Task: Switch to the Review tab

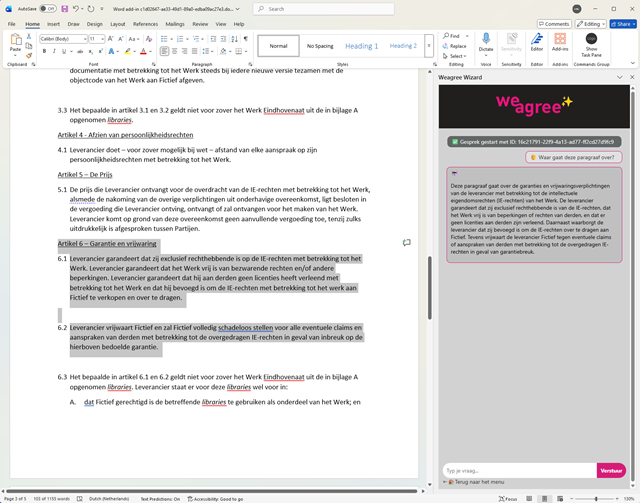Action: (x=200, y=24)
